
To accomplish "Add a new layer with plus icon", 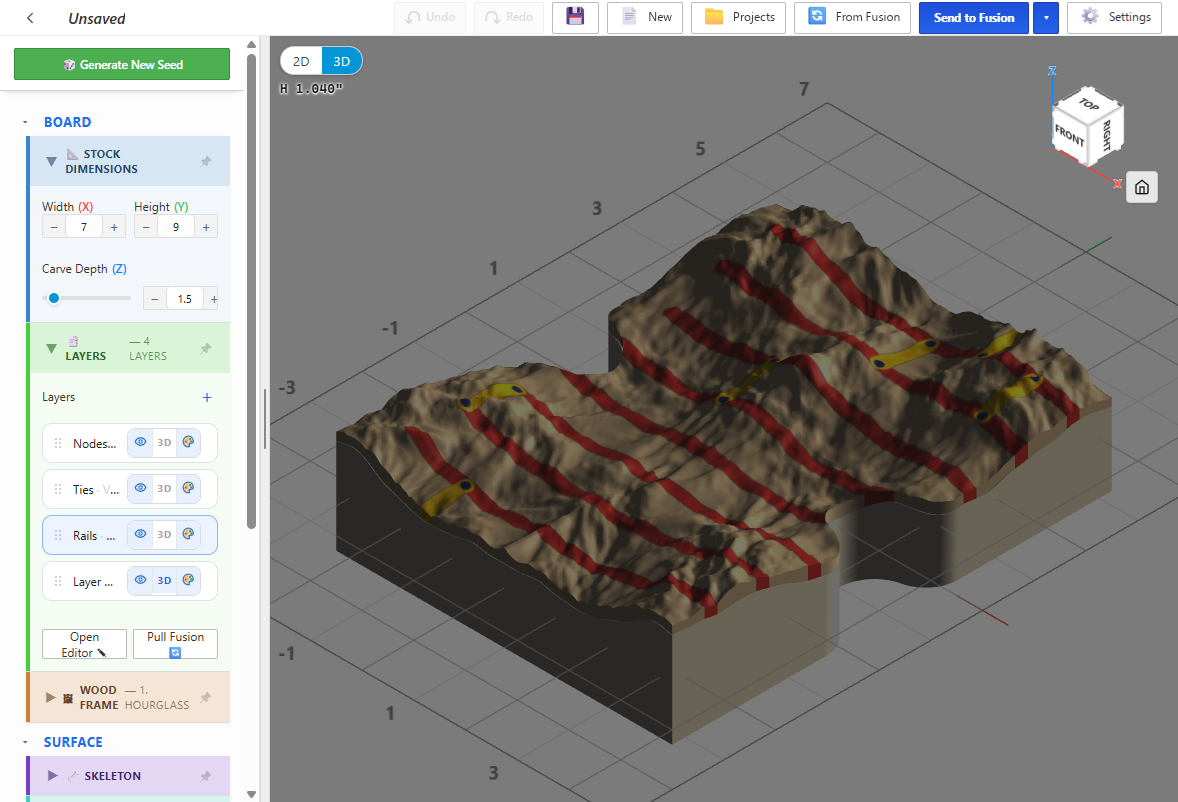I will [x=207, y=397].
